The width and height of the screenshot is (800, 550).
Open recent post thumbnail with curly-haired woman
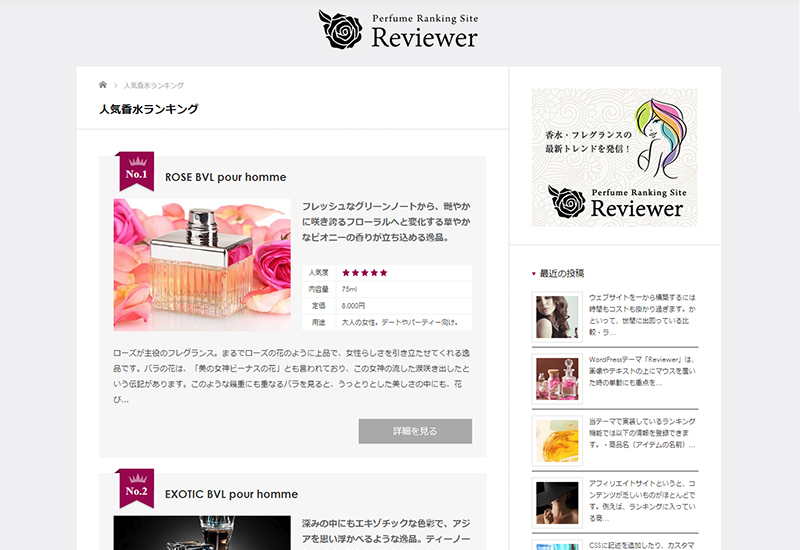(557, 317)
